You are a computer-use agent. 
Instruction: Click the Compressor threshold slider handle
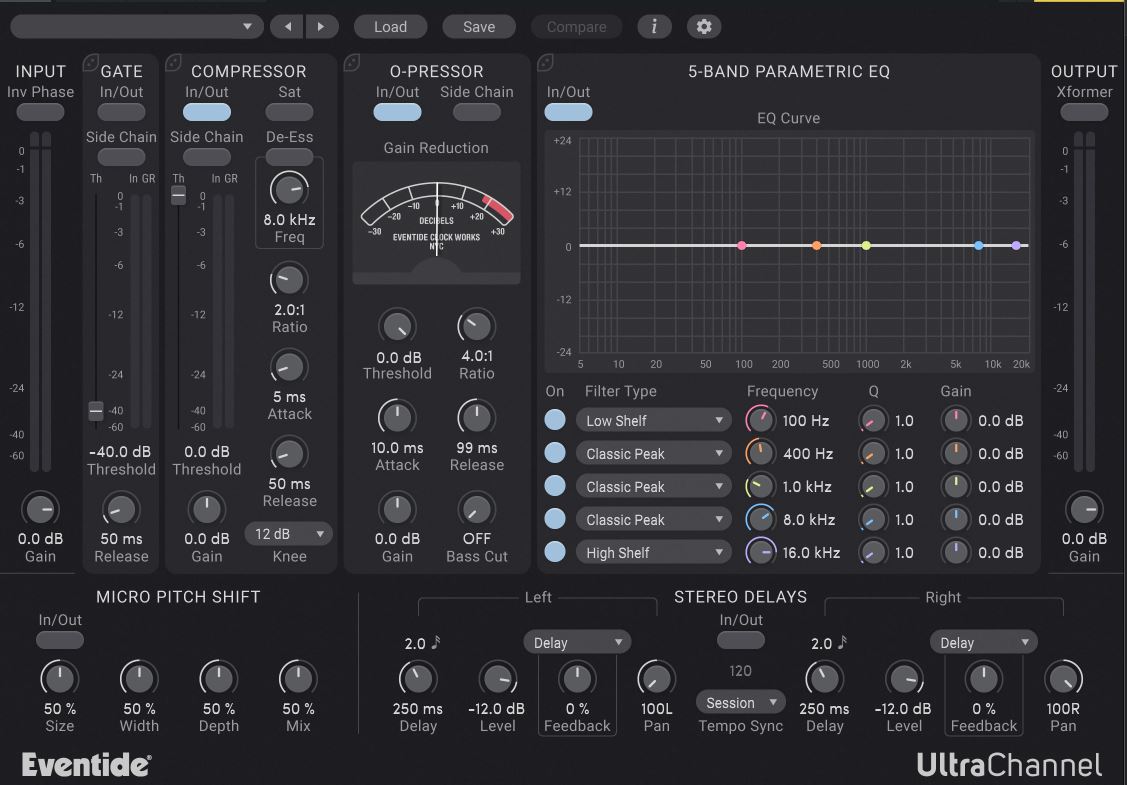[178, 195]
